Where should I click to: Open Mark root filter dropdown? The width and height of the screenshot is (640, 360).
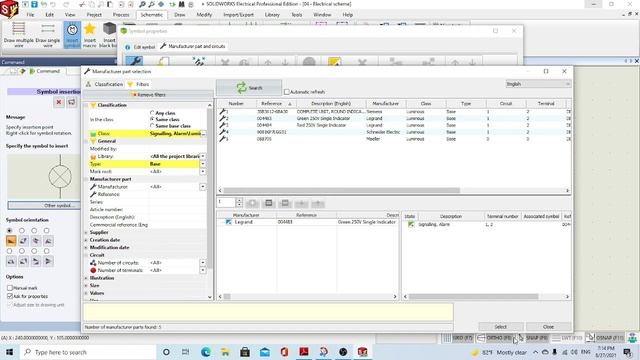click(x=203, y=171)
